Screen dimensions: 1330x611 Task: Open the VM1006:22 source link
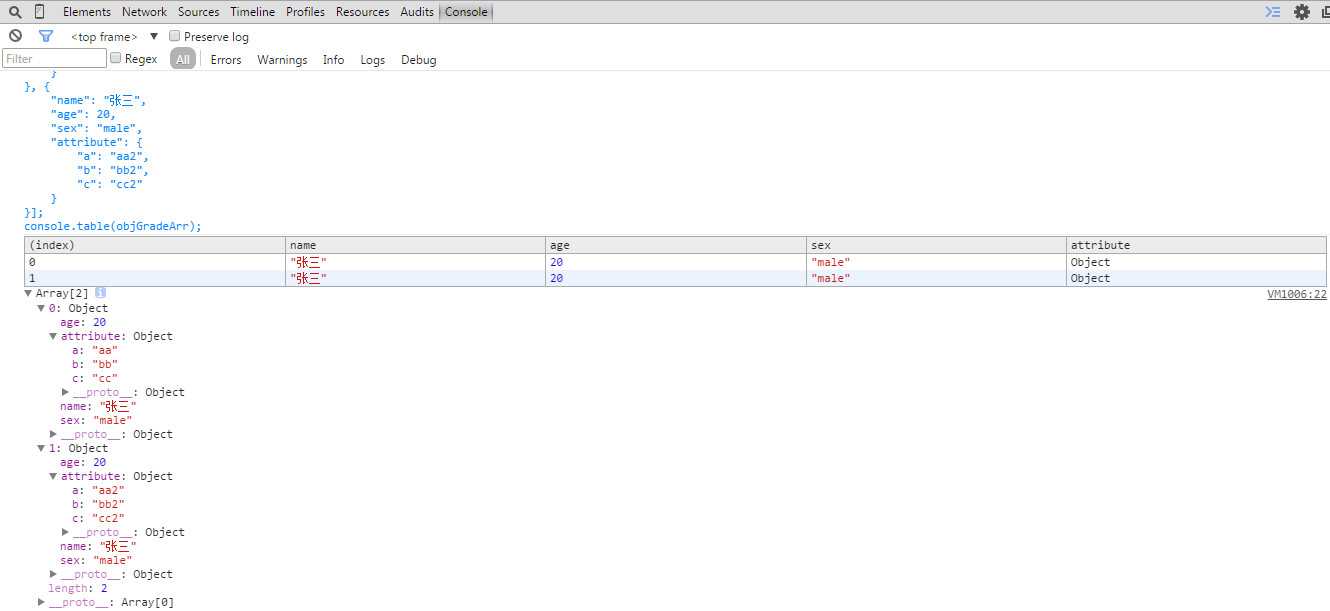(x=1296, y=294)
